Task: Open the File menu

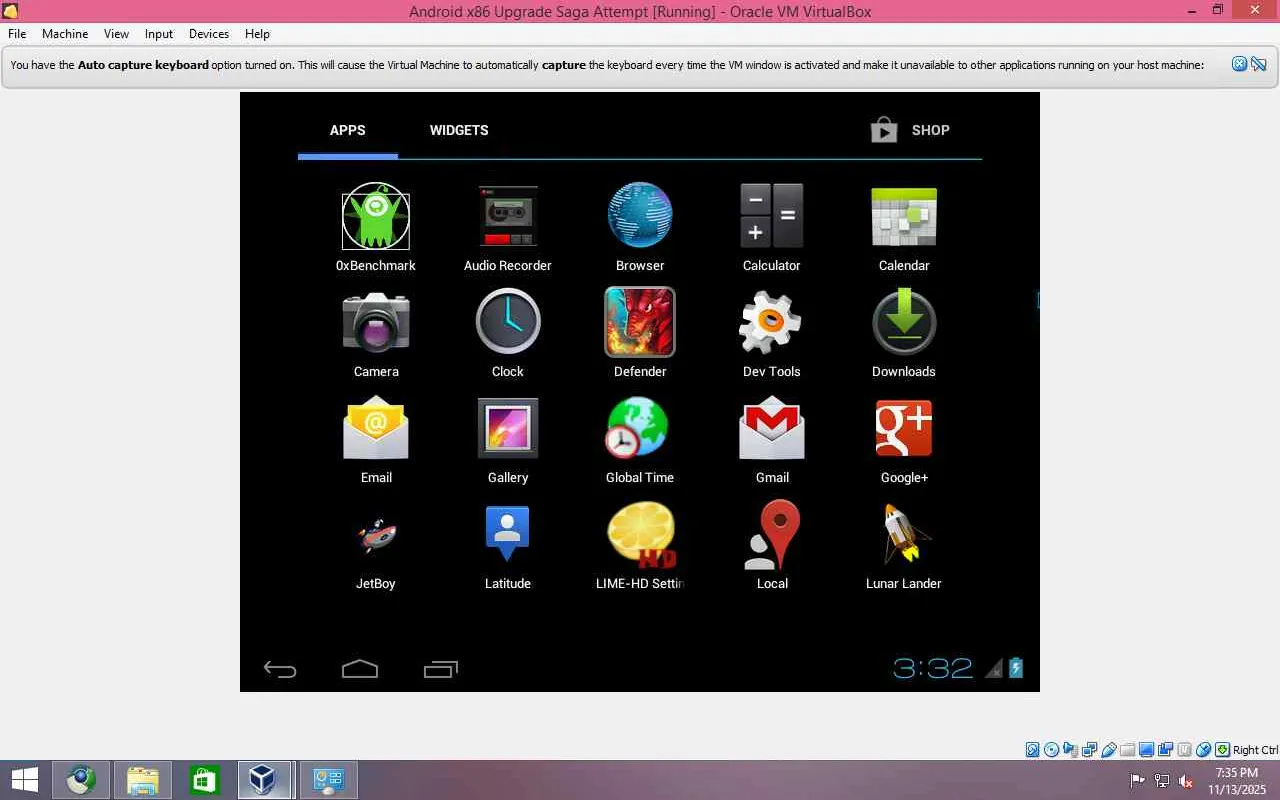Action: click(x=17, y=33)
